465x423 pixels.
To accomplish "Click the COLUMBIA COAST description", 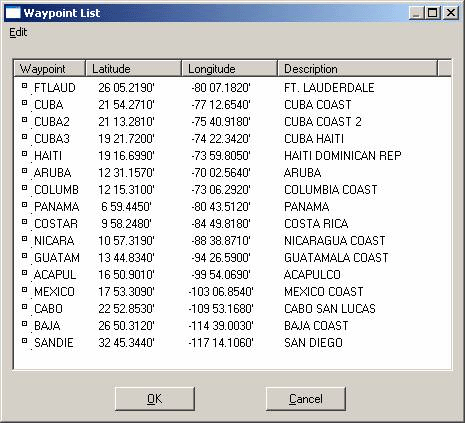I will 331,190.
